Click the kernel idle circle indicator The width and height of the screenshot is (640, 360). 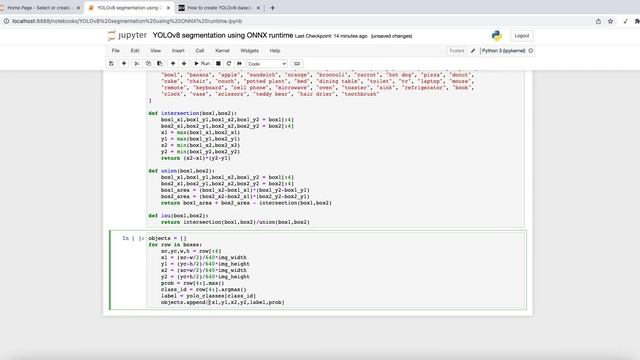pyautogui.click(x=531, y=51)
